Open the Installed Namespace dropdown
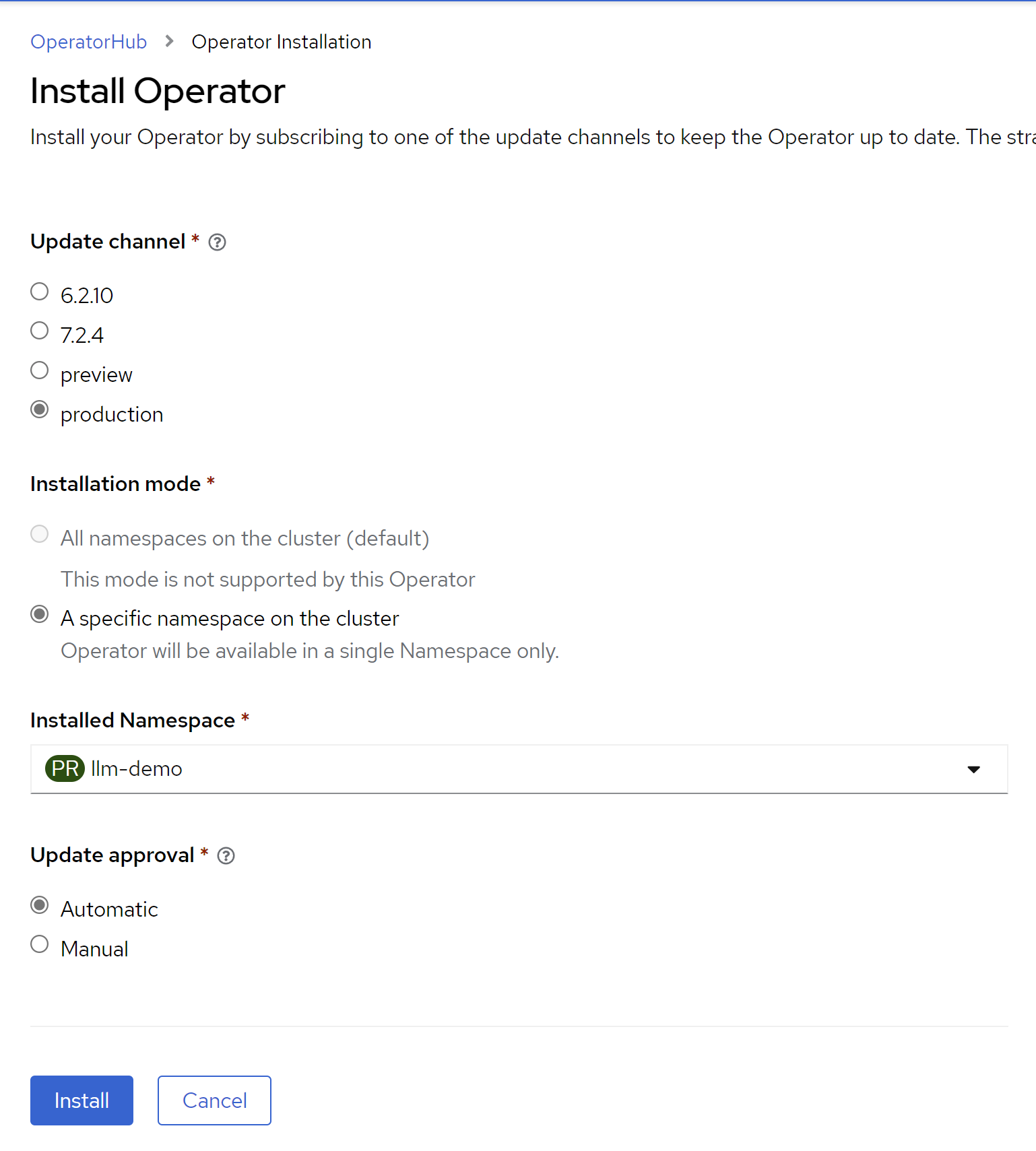Image resolution: width=1036 pixels, height=1151 pixels. tap(519, 769)
